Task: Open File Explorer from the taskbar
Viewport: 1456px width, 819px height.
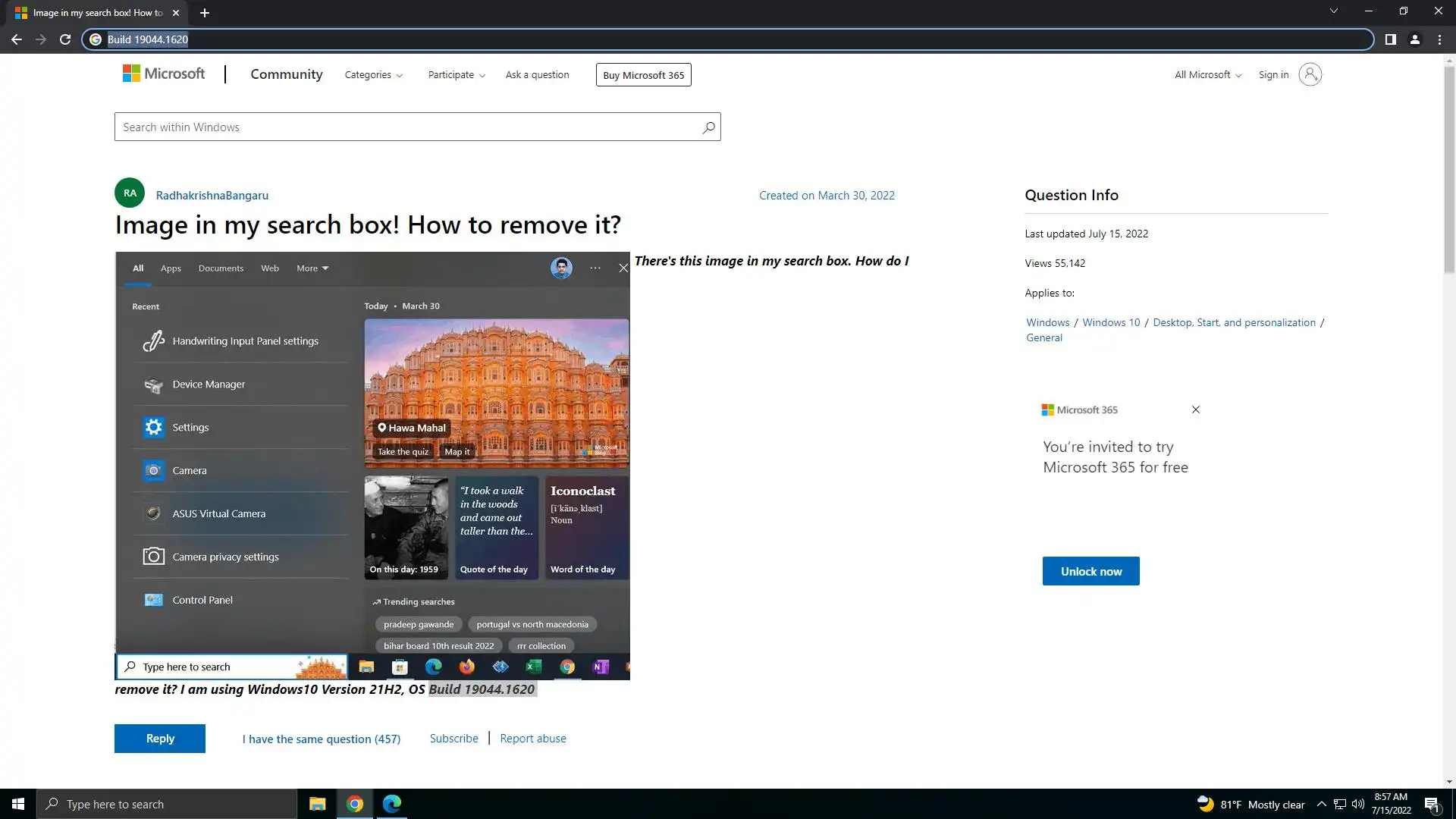Action: pos(317,804)
